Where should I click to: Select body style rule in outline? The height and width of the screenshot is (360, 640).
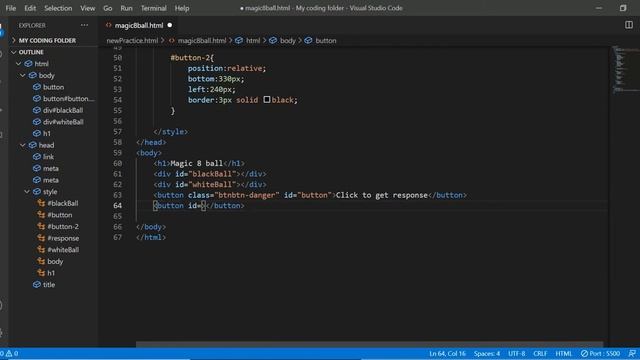(55, 262)
